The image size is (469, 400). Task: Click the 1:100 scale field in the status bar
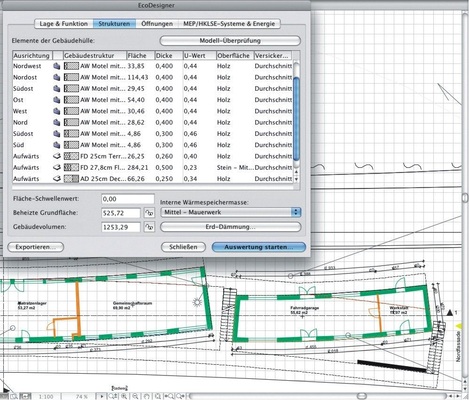tap(46, 397)
